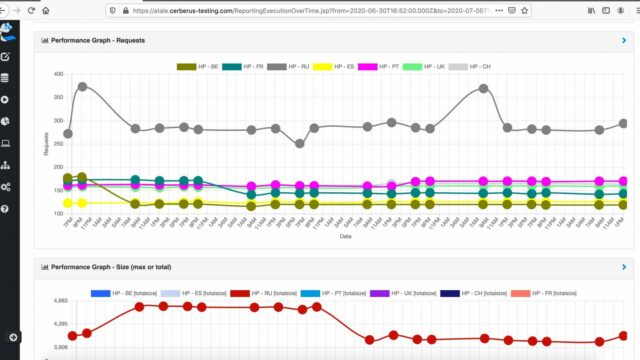Image resolution: width=640 pixels, height=360 pixels.
Task: Toggle the browser sidebar view icon
Action: 606,11
